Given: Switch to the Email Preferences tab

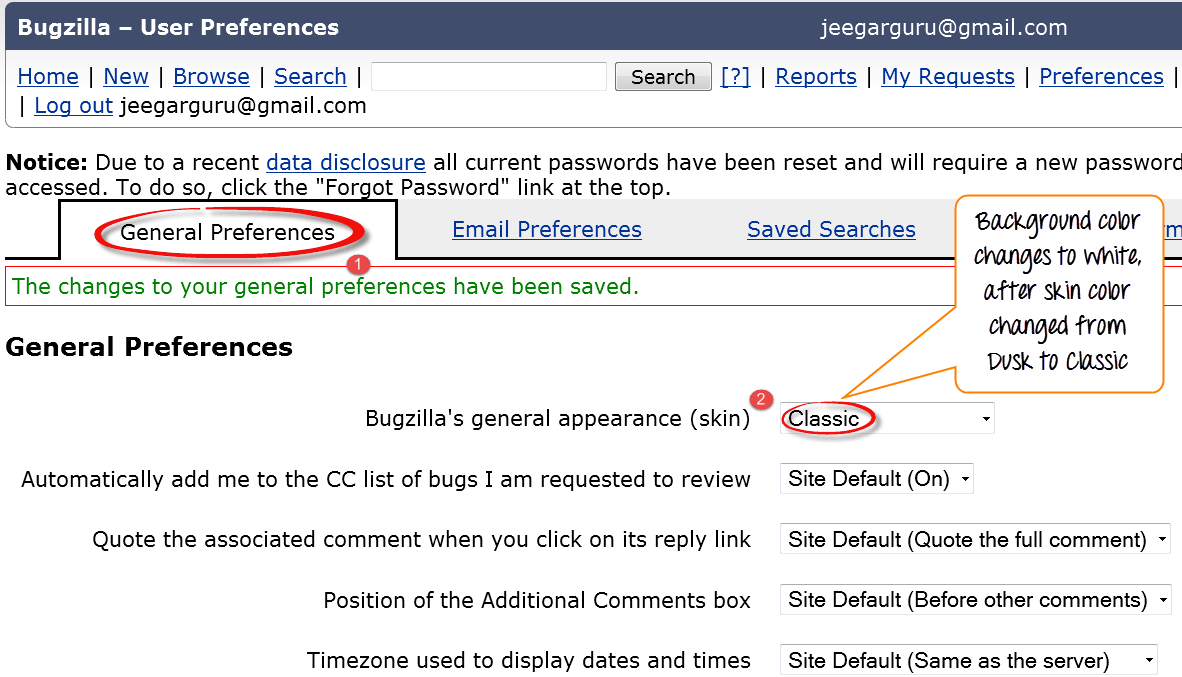Looking at the screenshot, I should point(547,230).
